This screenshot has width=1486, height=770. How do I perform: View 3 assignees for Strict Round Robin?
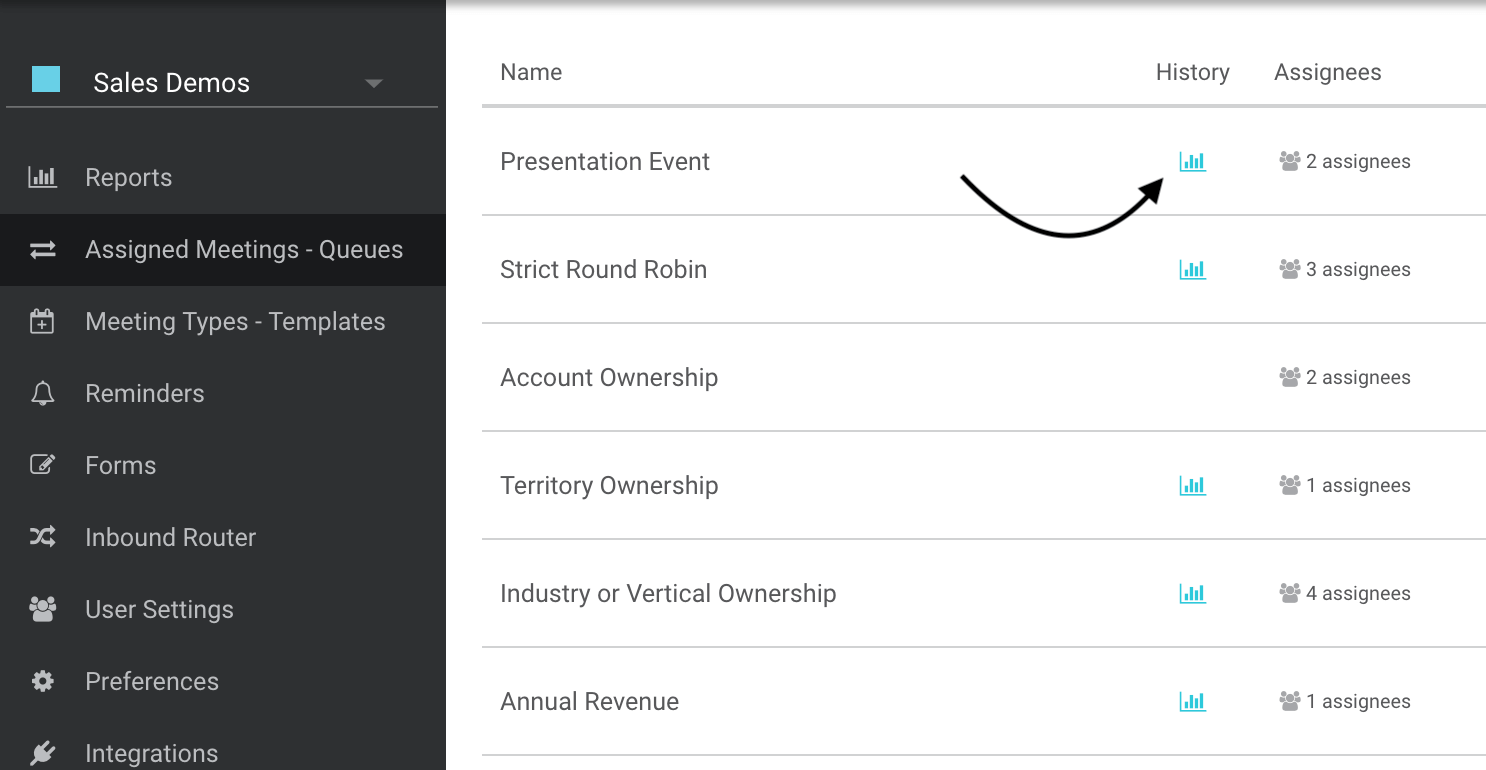(x=1345, y=270)
